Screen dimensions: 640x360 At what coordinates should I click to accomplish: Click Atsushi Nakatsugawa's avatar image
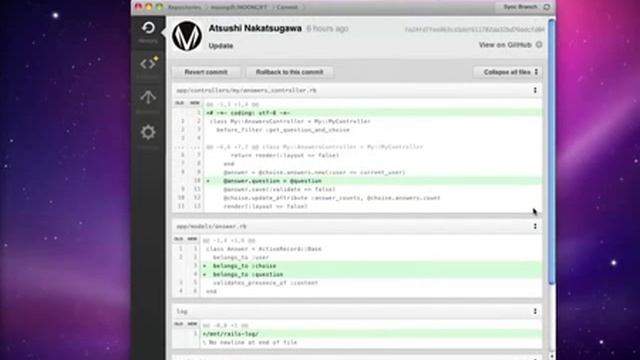187,36
